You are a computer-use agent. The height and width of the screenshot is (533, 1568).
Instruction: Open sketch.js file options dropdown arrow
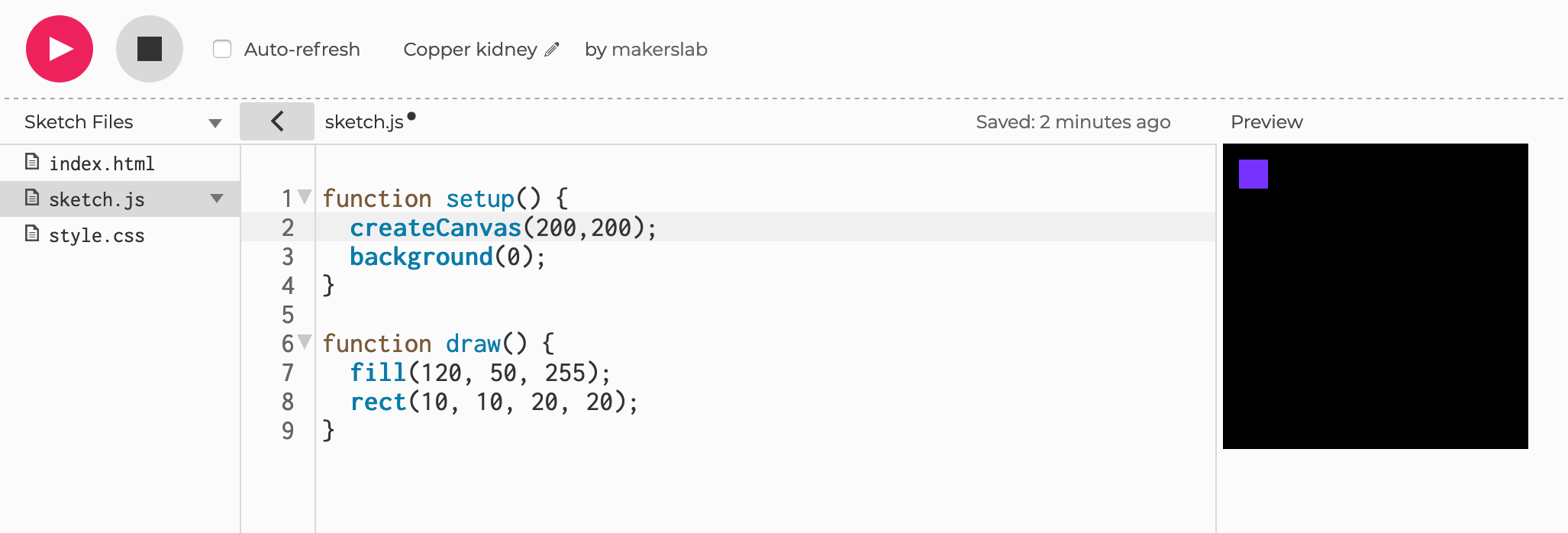pos(217,199)
